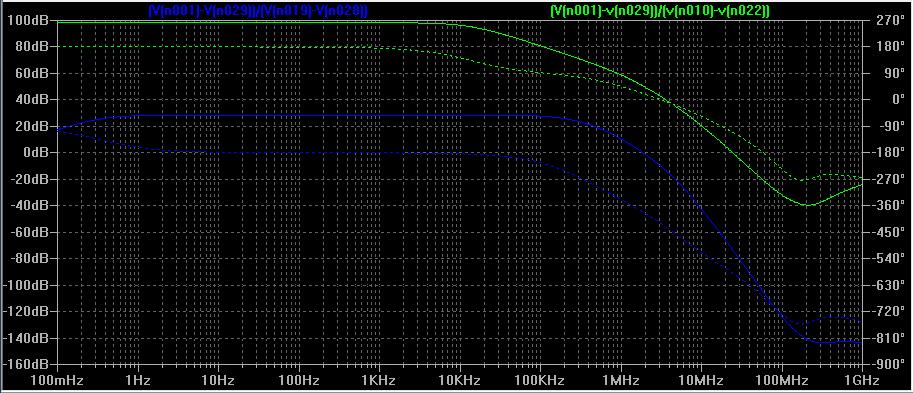Click the -810° phase axis label
The height and width of the screenshot is (393, 913).
click(887, 338)
